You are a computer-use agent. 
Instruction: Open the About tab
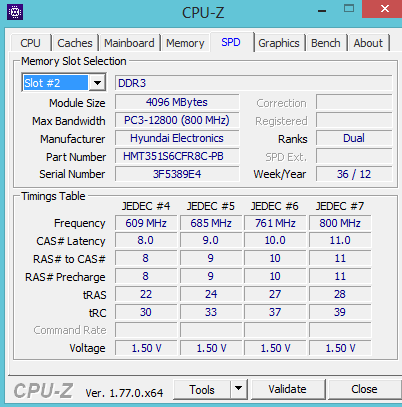tap(368, 43)
